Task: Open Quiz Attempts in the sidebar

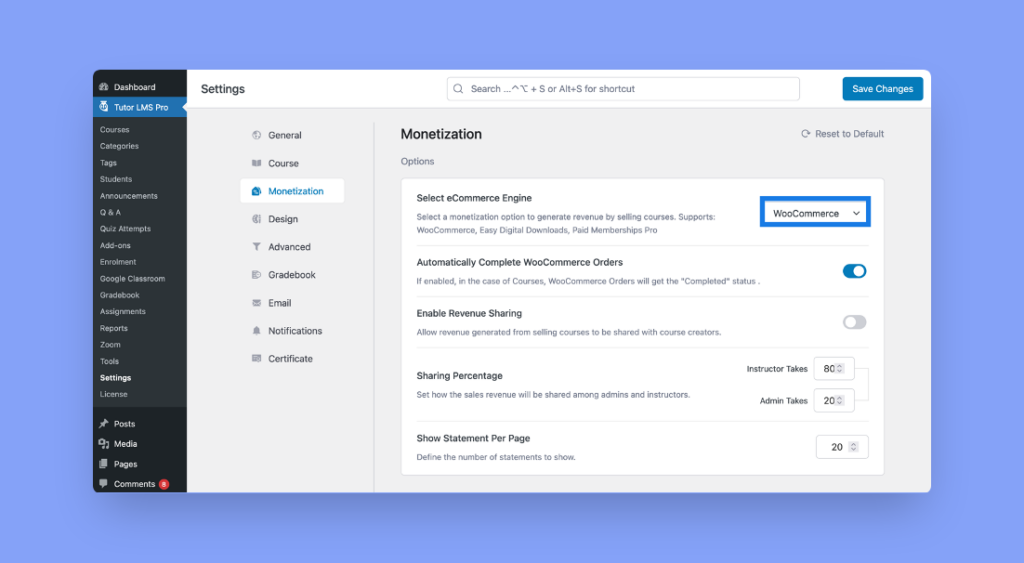Action: pos(125,229)
